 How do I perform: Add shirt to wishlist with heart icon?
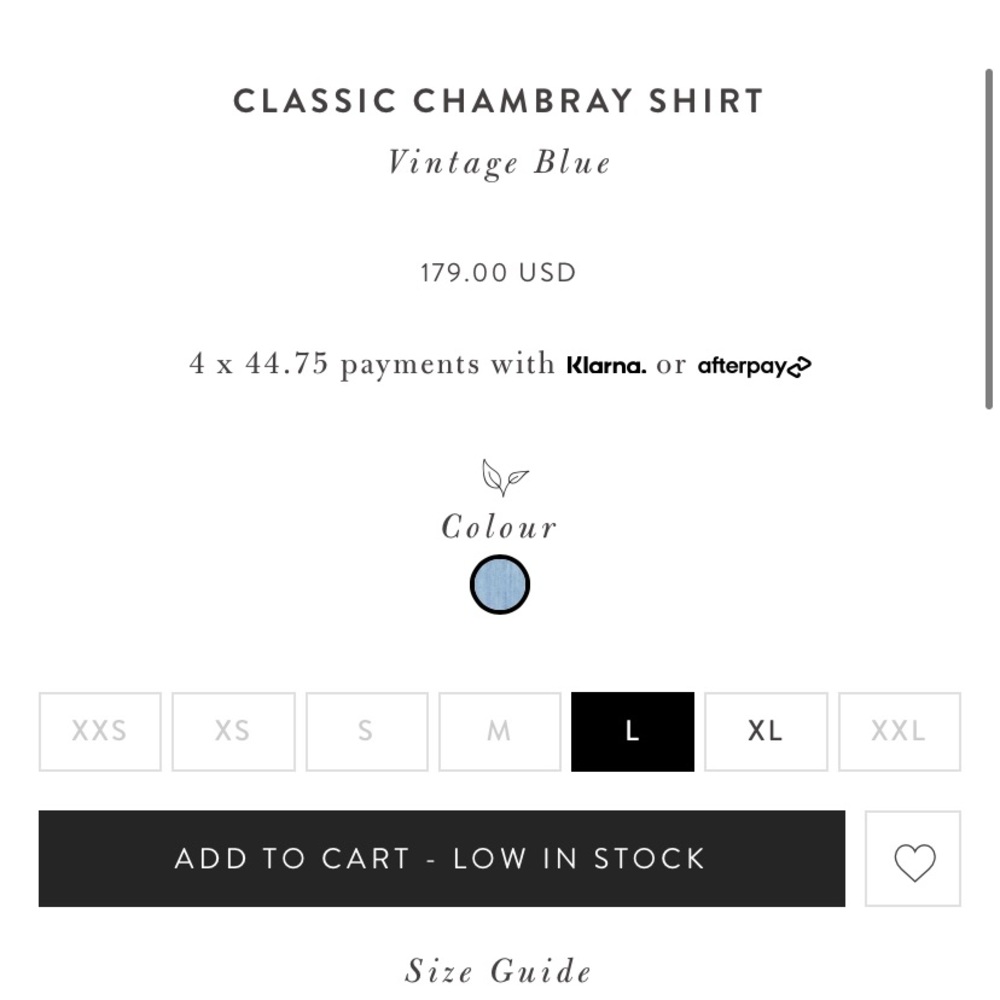click(x=913, y=858)
